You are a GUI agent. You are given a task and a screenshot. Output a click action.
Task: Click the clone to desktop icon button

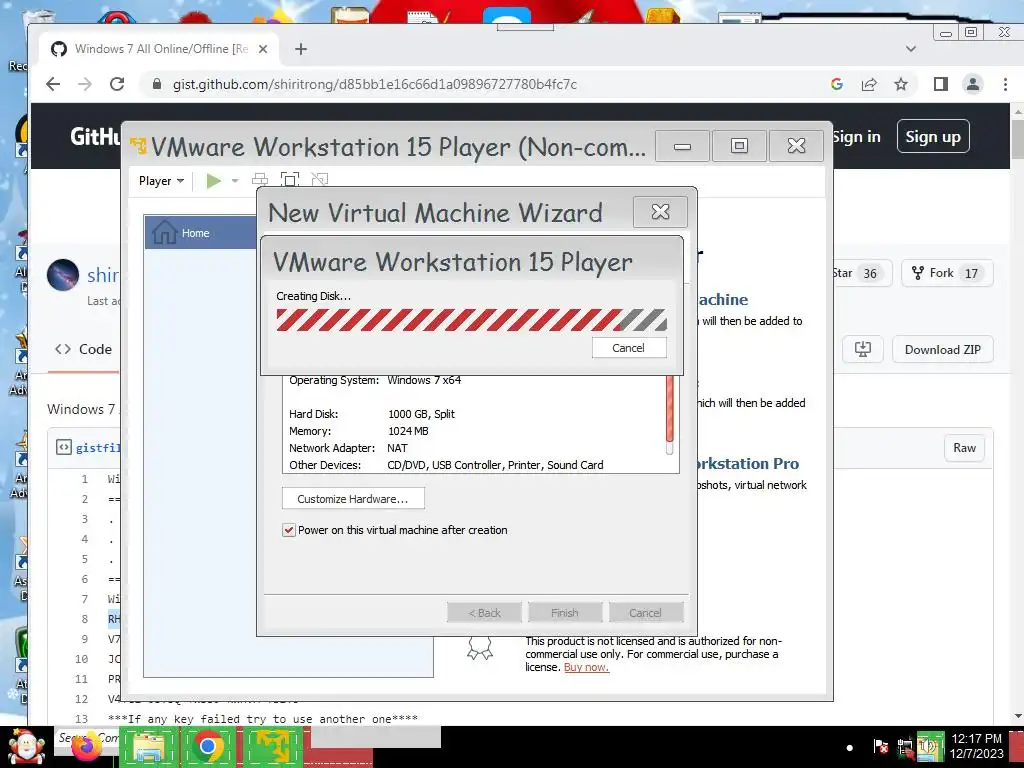(x=863, y=349)
